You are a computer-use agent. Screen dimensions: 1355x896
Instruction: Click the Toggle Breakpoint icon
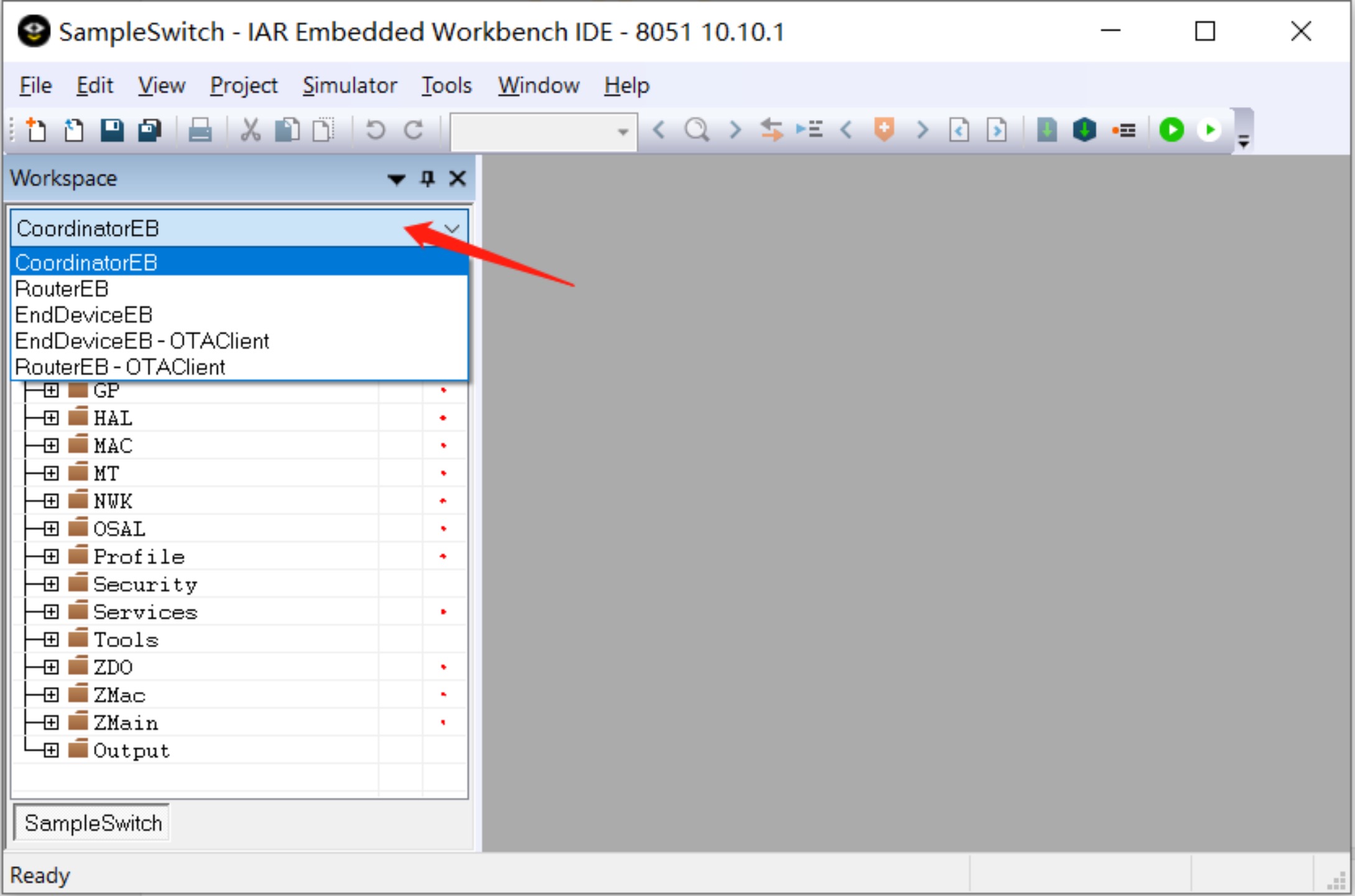[x=1124, y=131]
